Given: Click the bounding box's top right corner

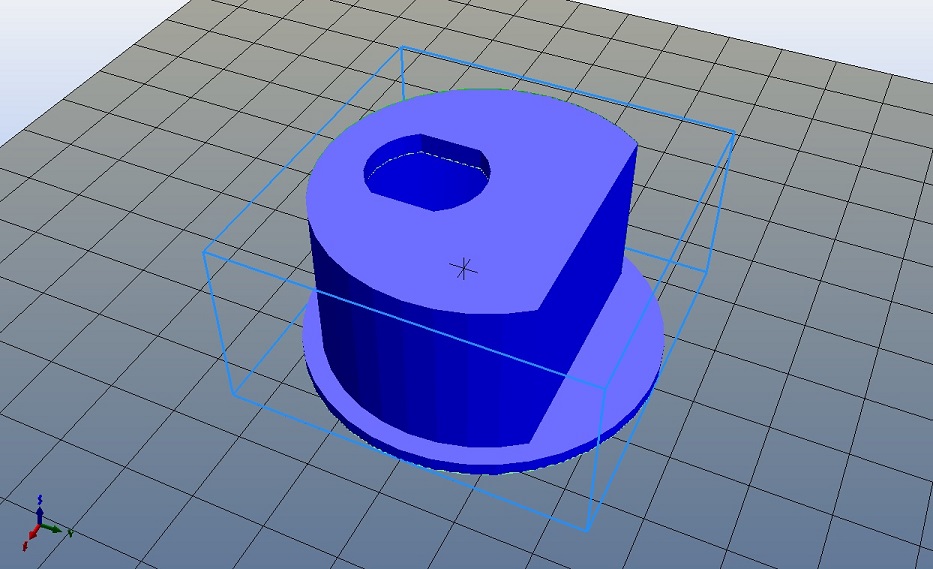Looking at the screenshot, I should coord(735,131).
